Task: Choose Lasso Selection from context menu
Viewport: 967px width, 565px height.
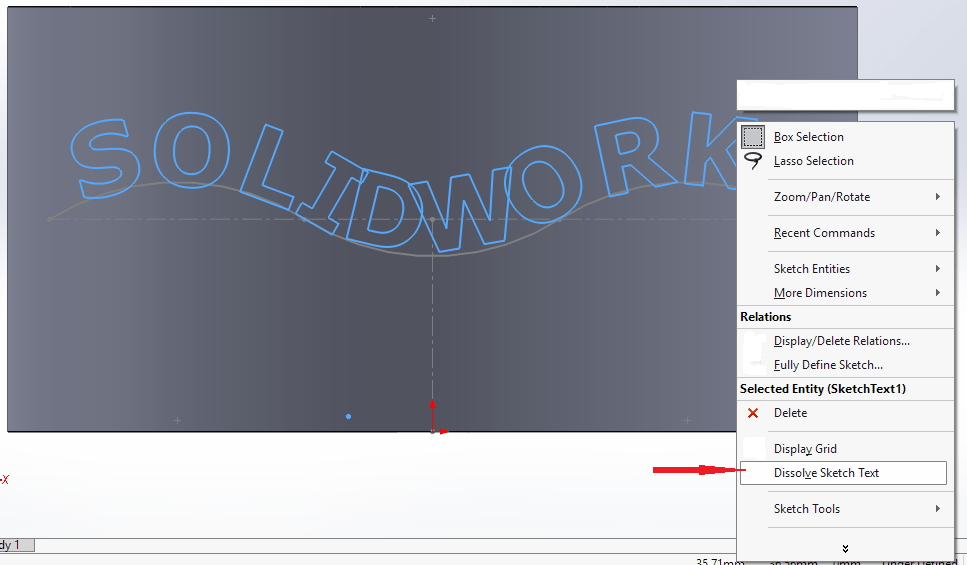Action: (813, 161)
